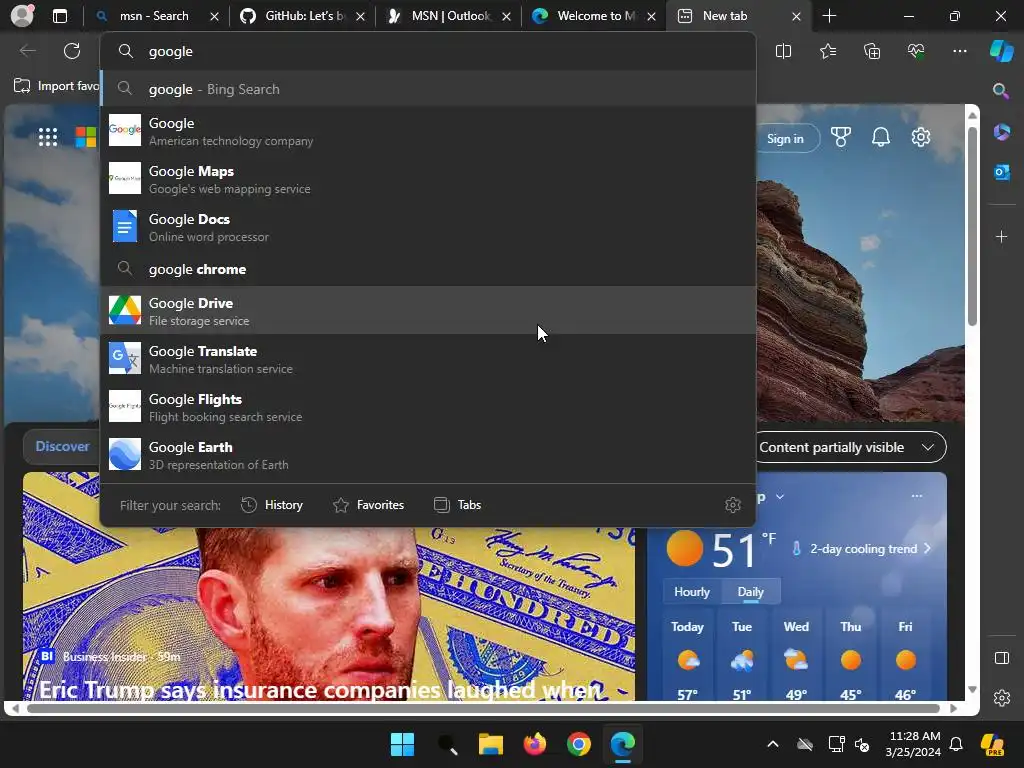This screenshot has height=768, width=1024.
Task: Open the taskbar Search magnifier
Action: (x=447, y=744)
